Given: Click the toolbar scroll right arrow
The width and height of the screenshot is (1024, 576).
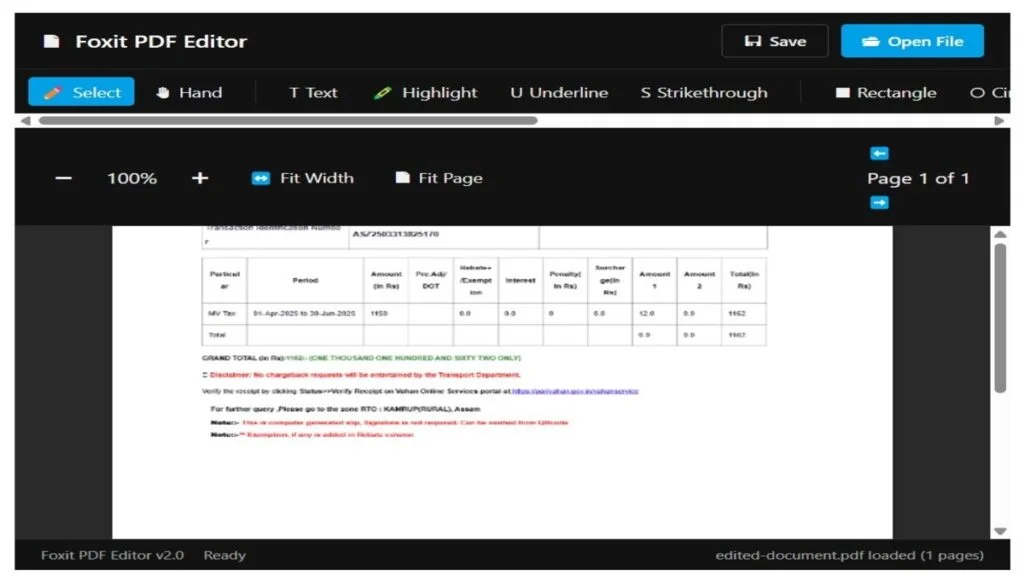Looking at the screenshot, I should click(999, 120).
